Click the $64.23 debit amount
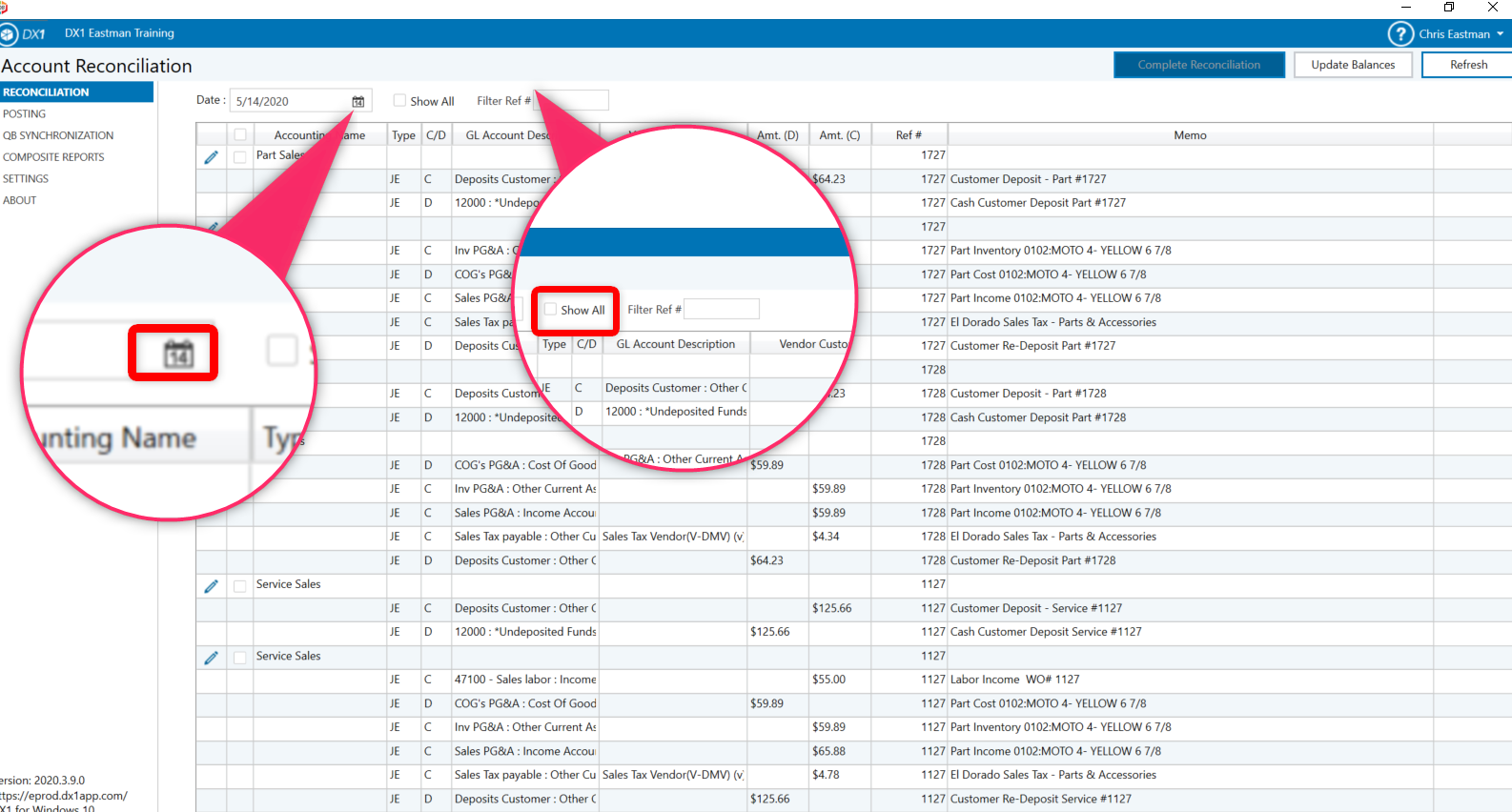Viewport: 1512px width, 812px height. (766, 560)
